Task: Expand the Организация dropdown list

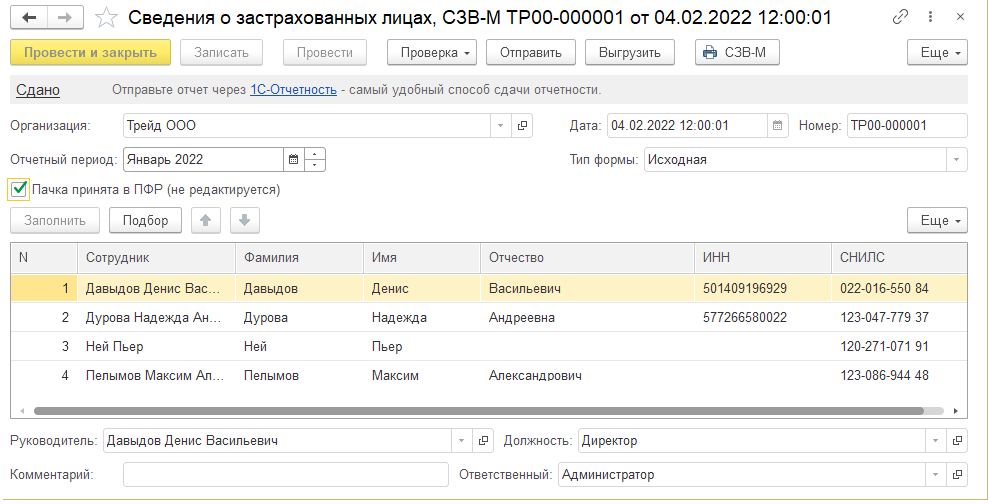Action: coord(500,126)
